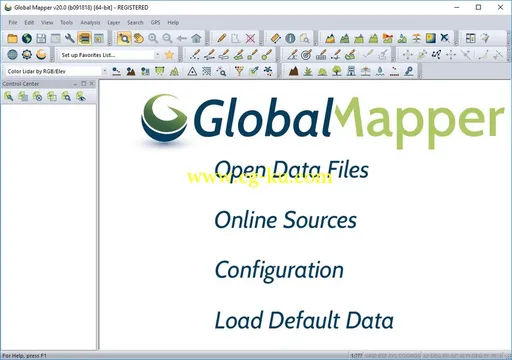Open Configuration via the wrench icon

[70, 38]
